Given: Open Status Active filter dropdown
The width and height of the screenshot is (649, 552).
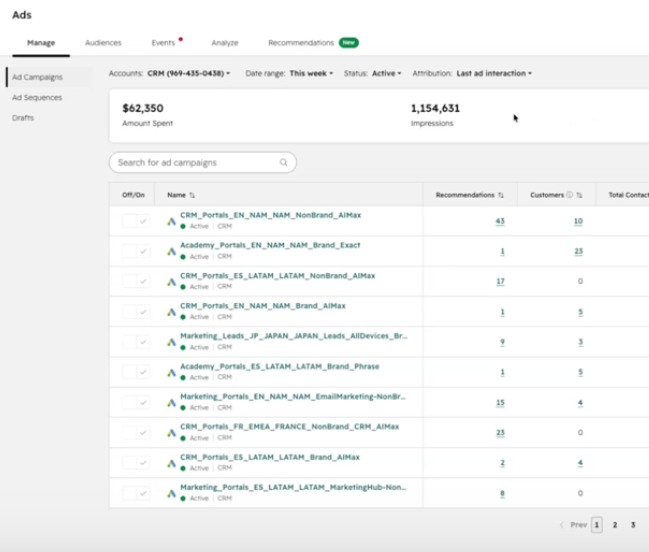Looking at the screenshot, I should [387, 73].
